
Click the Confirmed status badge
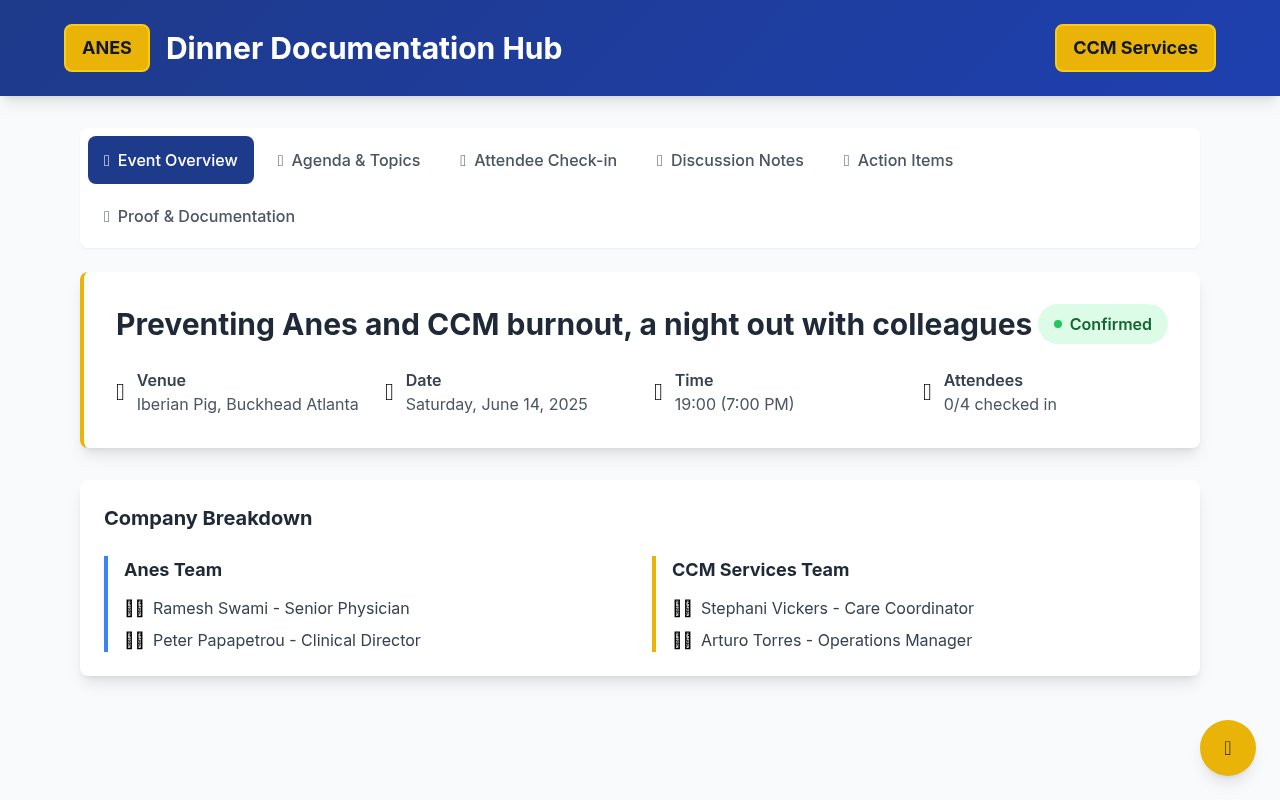pyautogui.click(x=1102, y=324)
